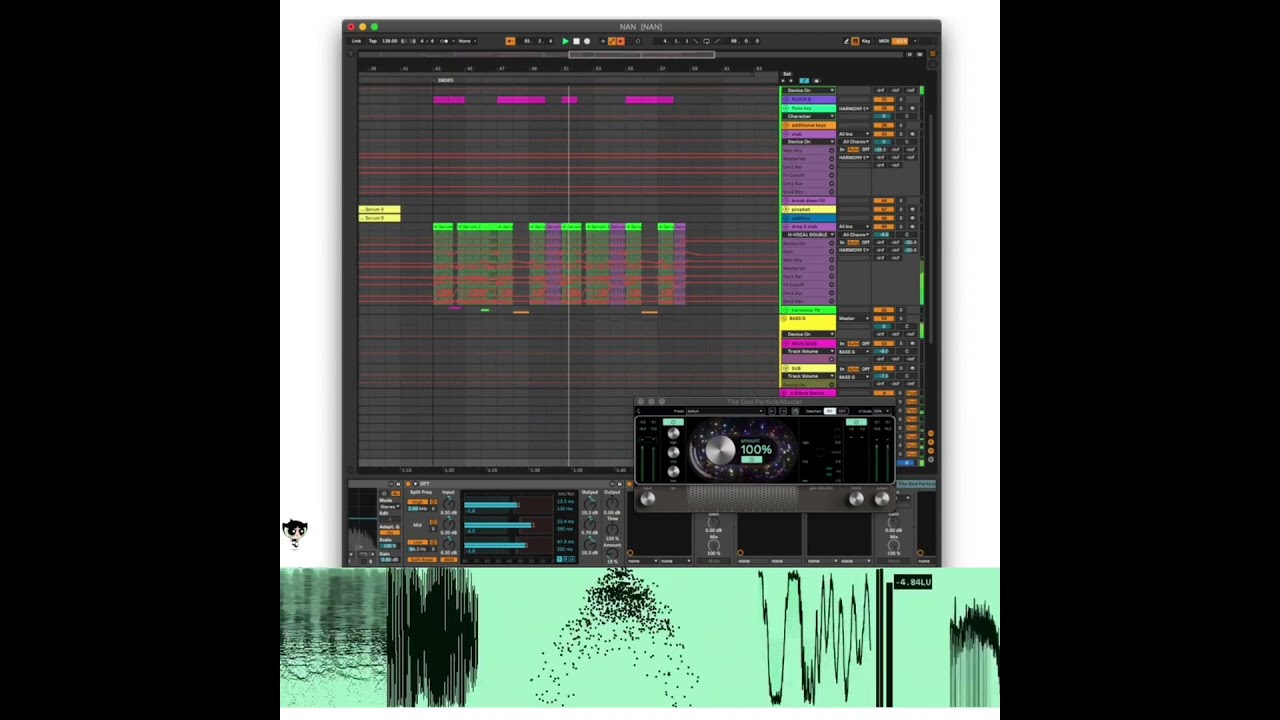Open the Character automation chooser dropdown
Screen dimensions: 1280x720
pos(808,116)
